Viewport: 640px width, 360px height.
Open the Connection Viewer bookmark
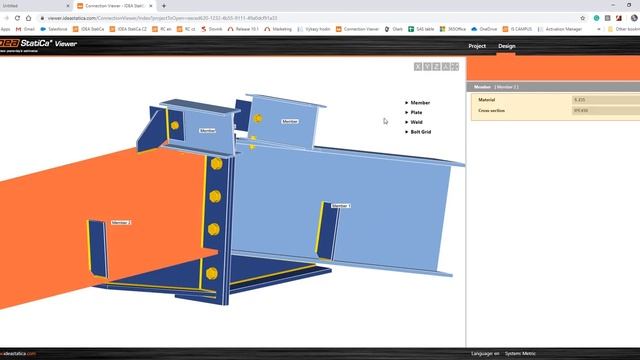(358, 29)
